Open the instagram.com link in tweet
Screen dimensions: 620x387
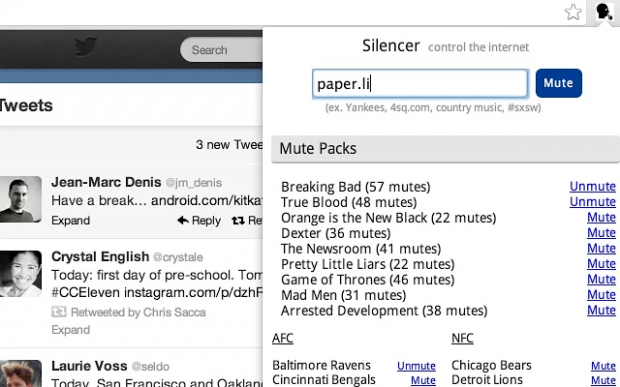click(x=193, y=293)
